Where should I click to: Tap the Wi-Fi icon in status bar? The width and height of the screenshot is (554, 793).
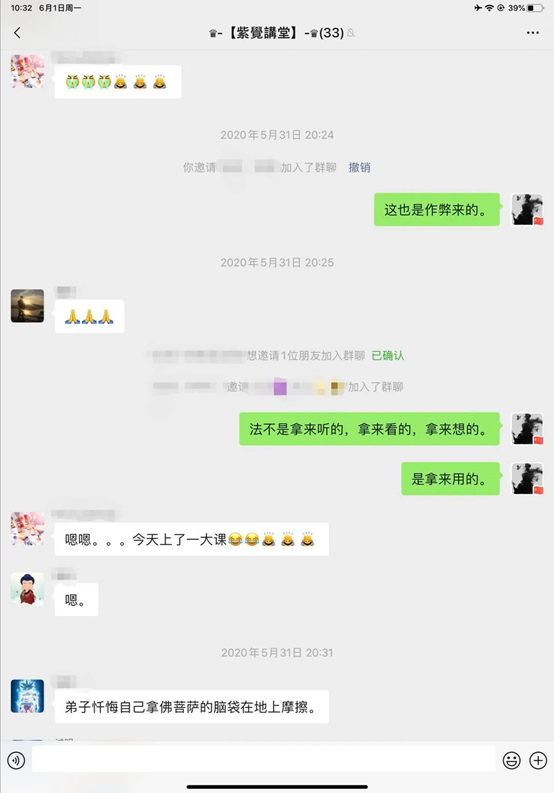(489, 8)
